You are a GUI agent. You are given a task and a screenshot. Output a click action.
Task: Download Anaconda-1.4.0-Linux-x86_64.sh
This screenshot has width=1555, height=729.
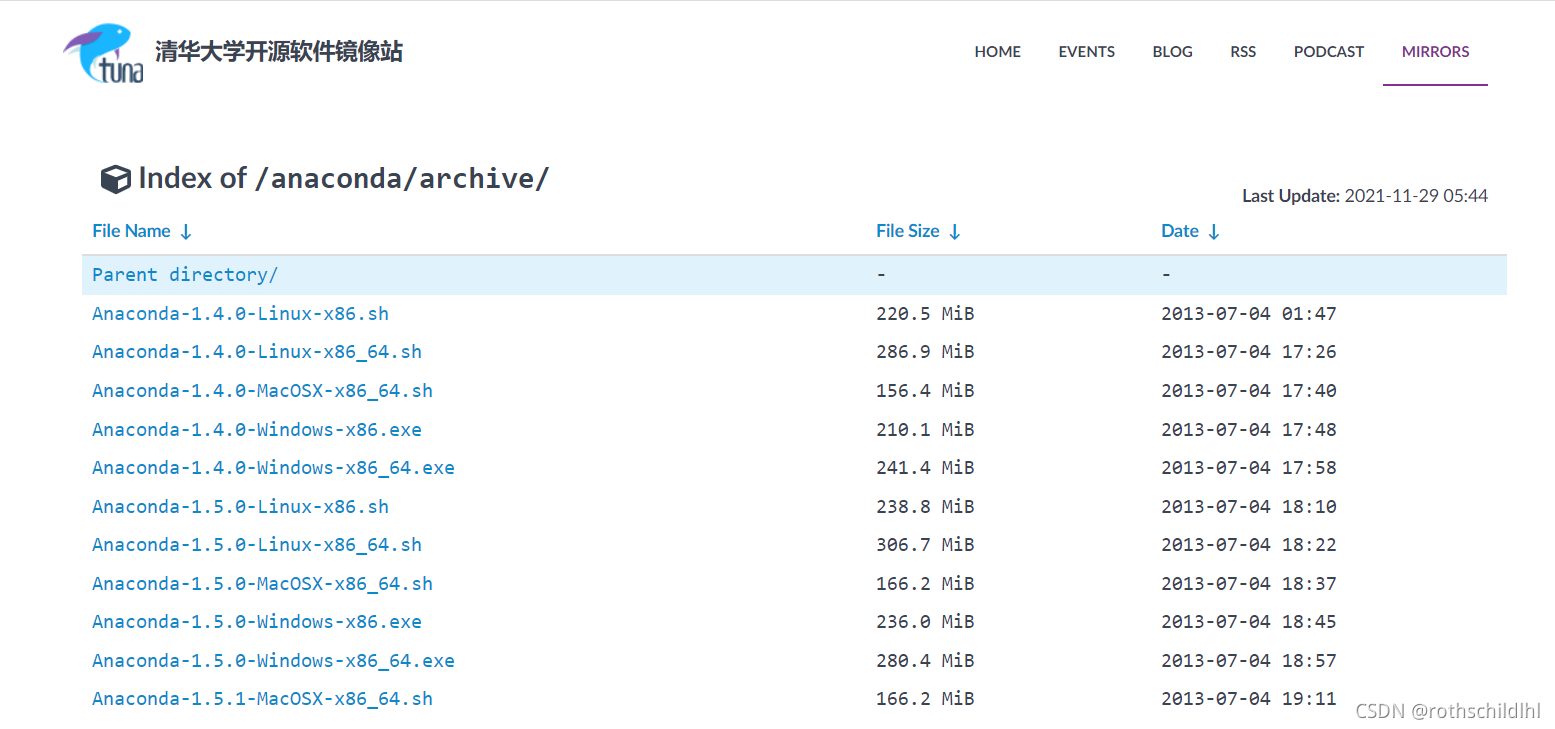(257, 352)
